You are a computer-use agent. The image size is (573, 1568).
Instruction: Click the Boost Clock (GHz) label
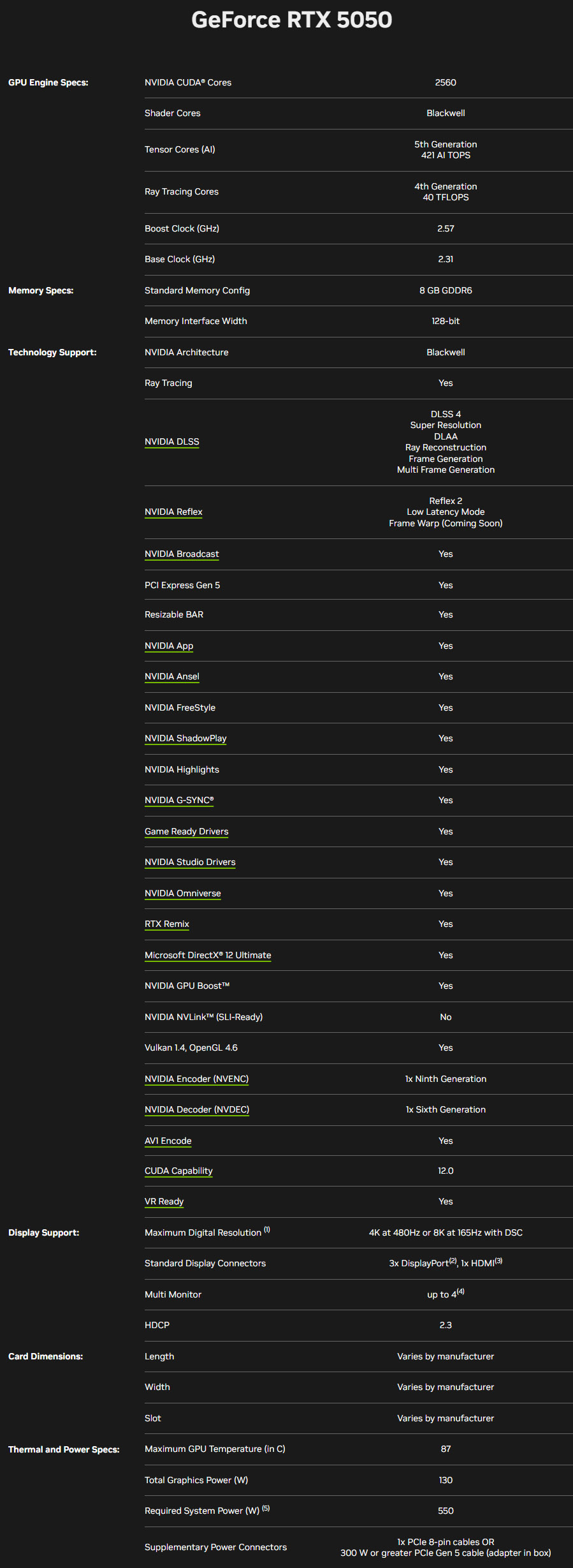click(x=182, y=228)
